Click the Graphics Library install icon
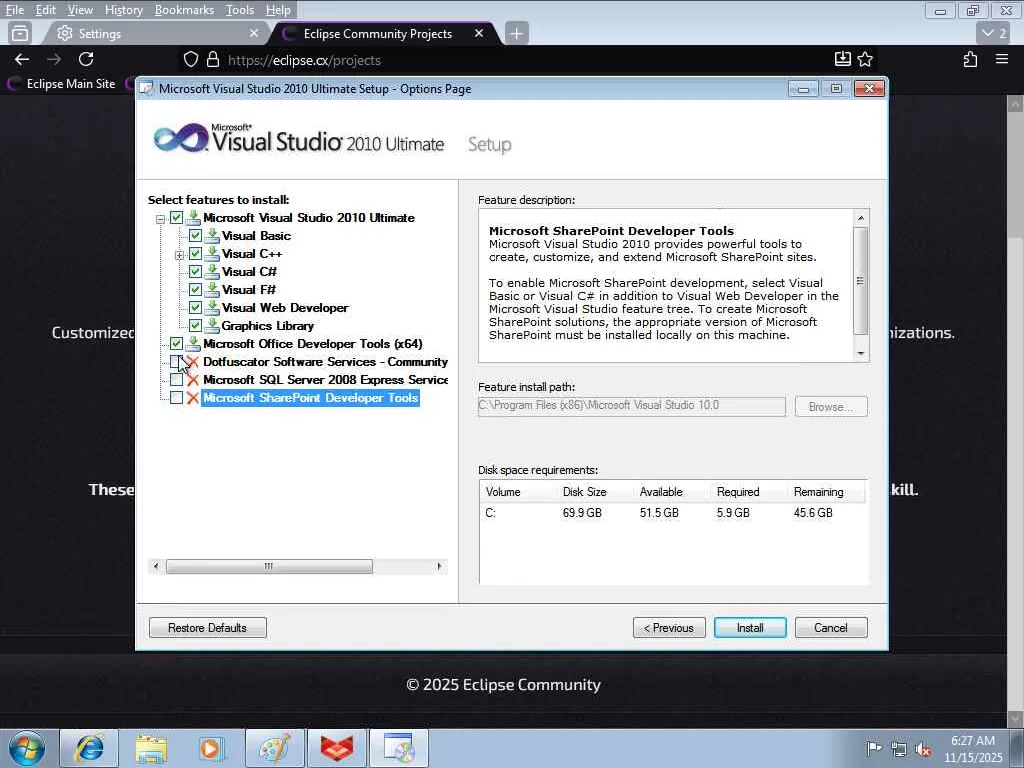This screenshot has height=768, width=1024. click(x=212, y=326)
